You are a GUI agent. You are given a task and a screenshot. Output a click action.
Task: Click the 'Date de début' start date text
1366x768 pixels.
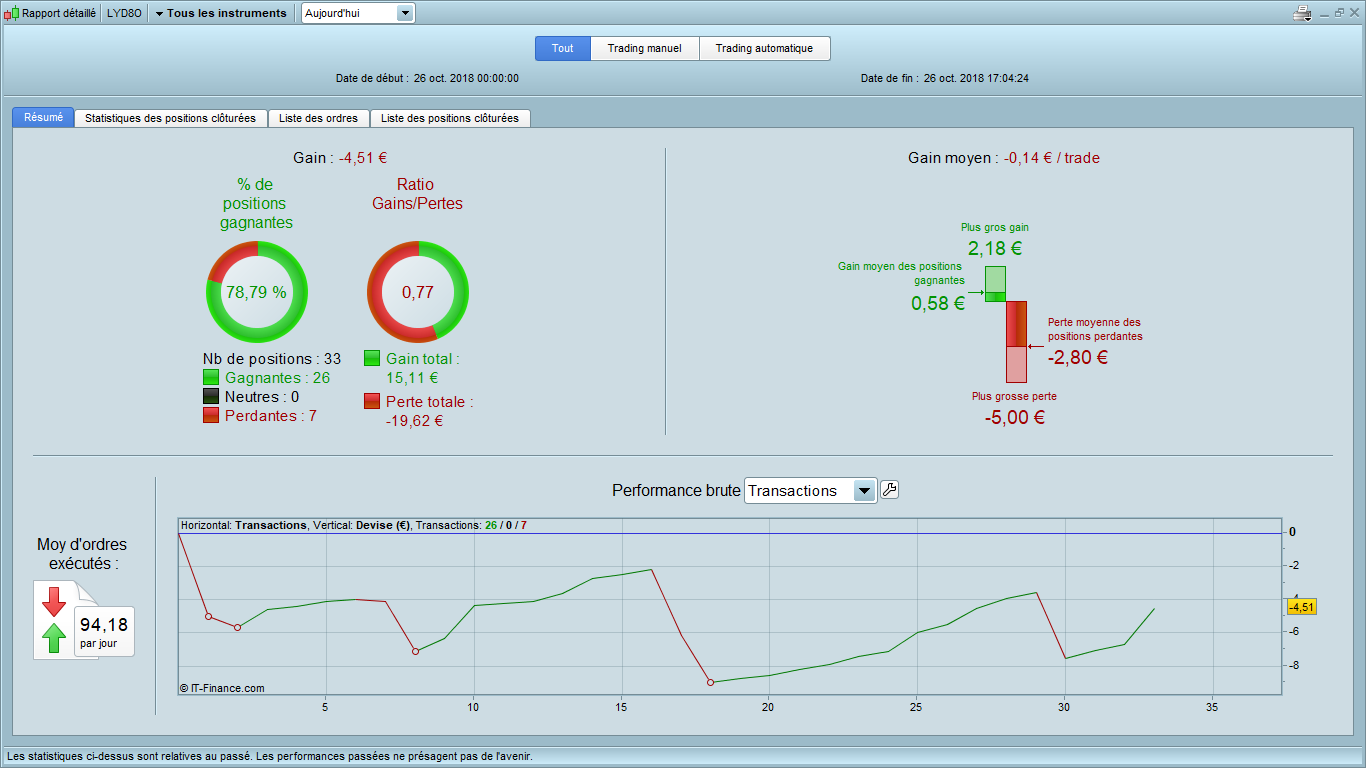(427, 78)
